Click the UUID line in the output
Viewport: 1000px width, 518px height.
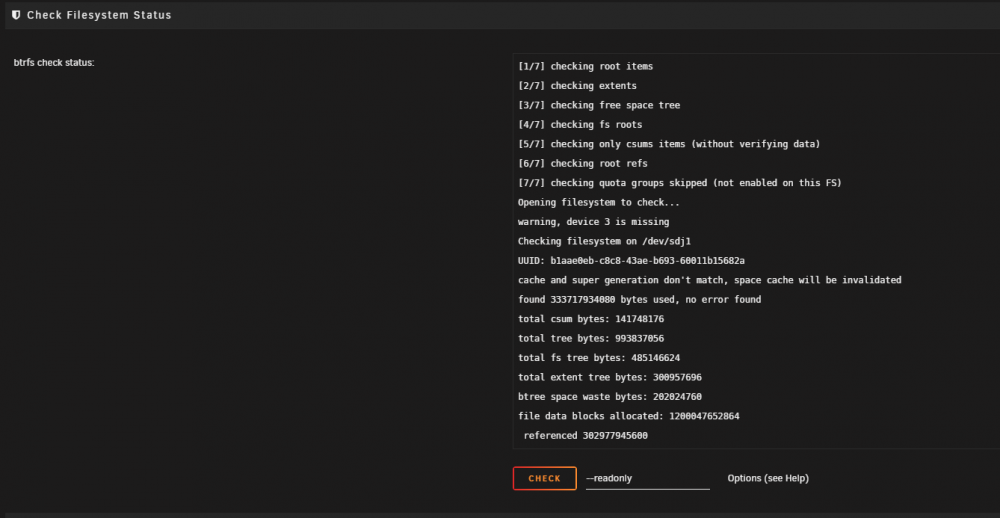631,261
